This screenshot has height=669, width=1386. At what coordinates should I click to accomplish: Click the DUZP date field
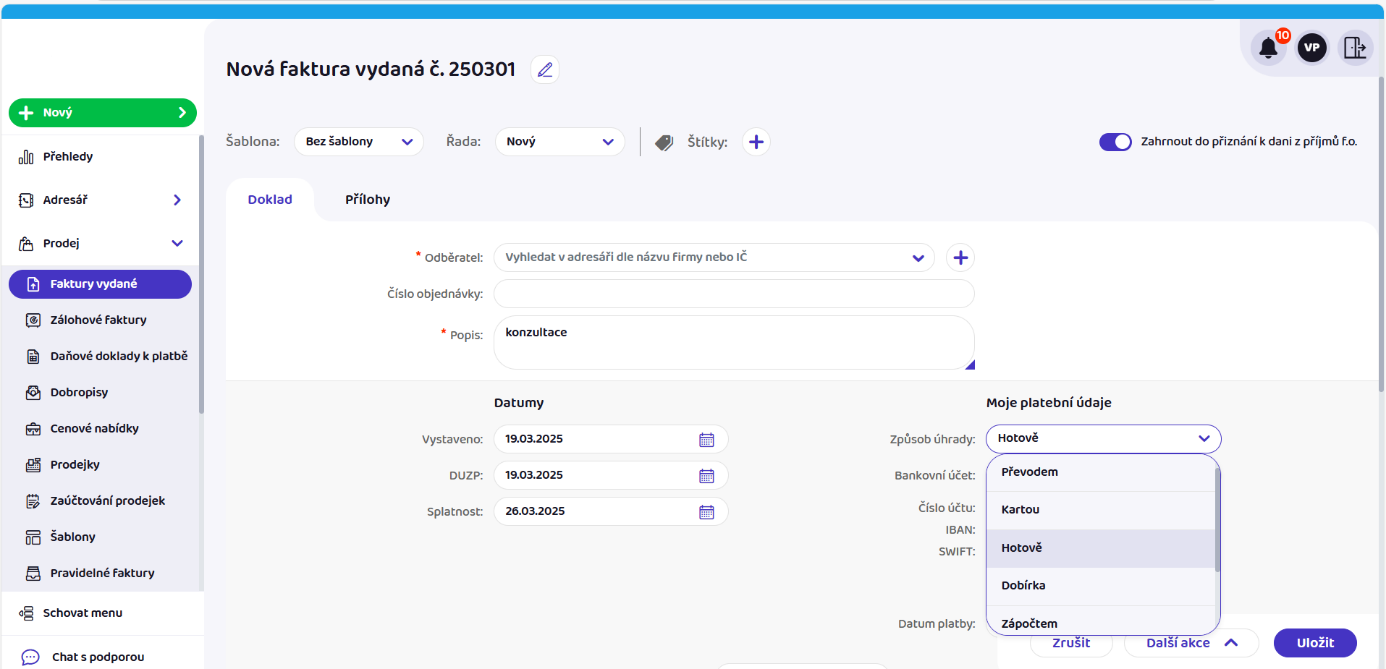pyautogui.click(x=611, y=475)
